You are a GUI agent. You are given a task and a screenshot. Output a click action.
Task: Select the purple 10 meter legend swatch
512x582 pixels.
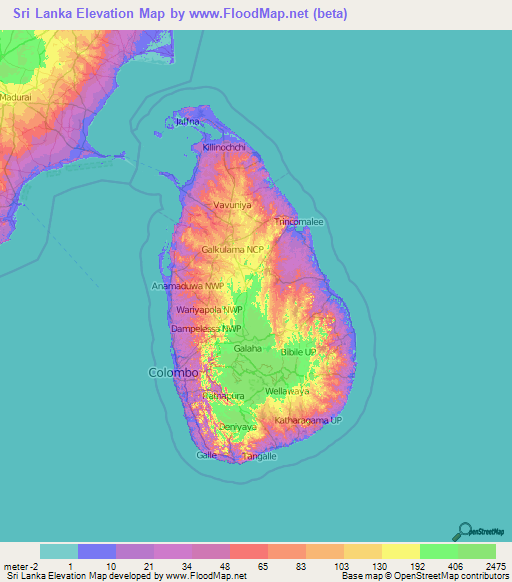pos(135,552)
